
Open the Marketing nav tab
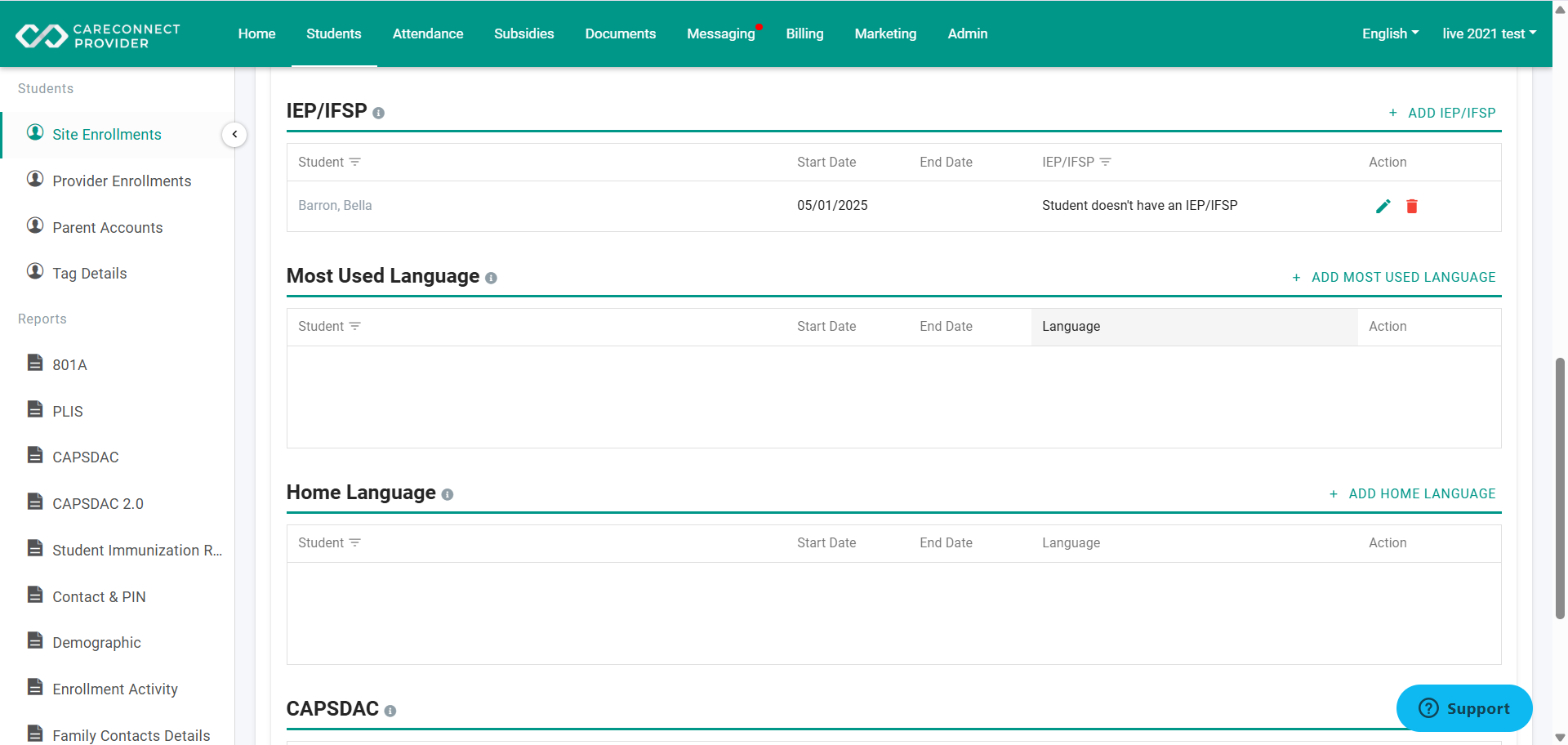click(885, 33)
